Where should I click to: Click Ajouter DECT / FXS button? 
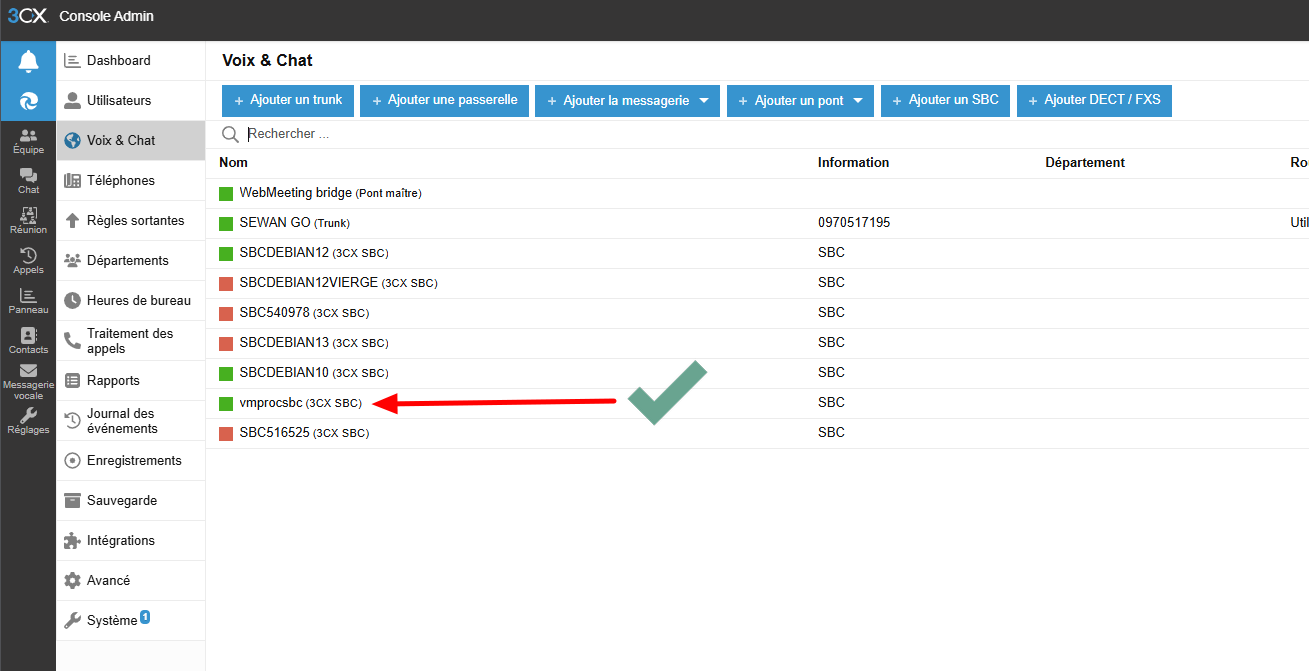1094,100
